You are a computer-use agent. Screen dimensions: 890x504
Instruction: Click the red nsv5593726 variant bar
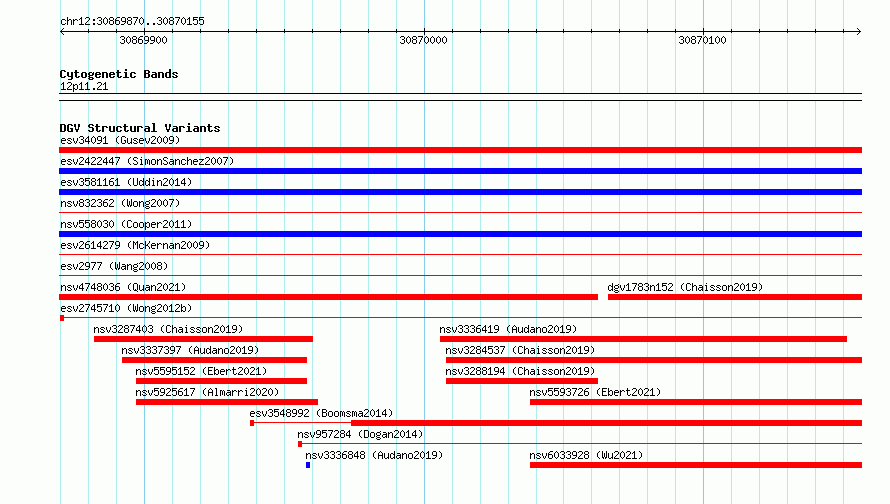click(696, 402)
